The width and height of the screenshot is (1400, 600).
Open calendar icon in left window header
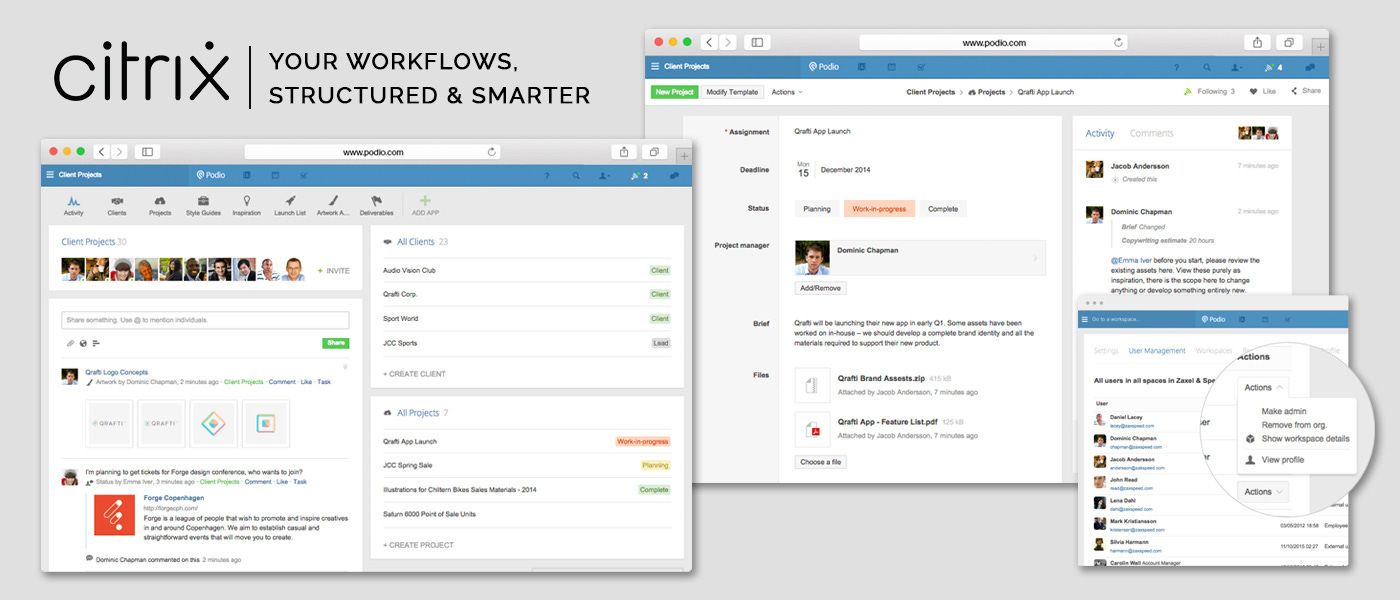click(275, 175)
